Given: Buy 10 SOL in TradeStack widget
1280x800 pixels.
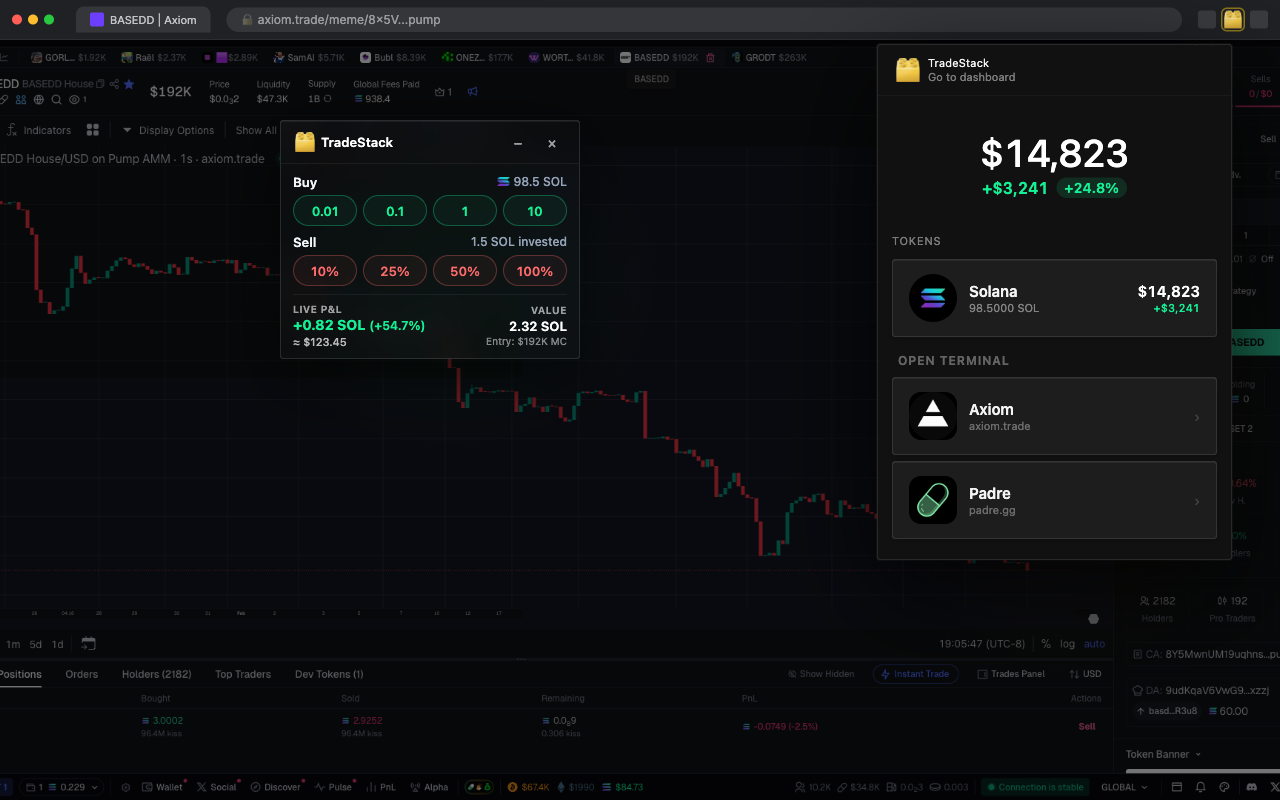Looking at the screenshot, I should pyautogui.click(x=535, y=211).
